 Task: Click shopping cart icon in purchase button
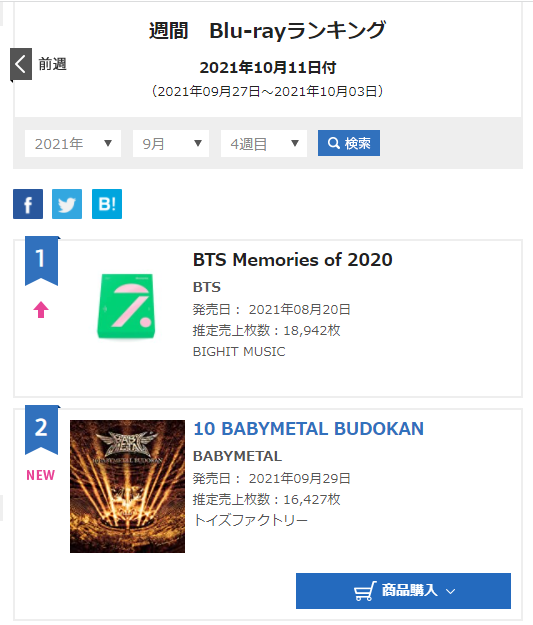[365, 591]
